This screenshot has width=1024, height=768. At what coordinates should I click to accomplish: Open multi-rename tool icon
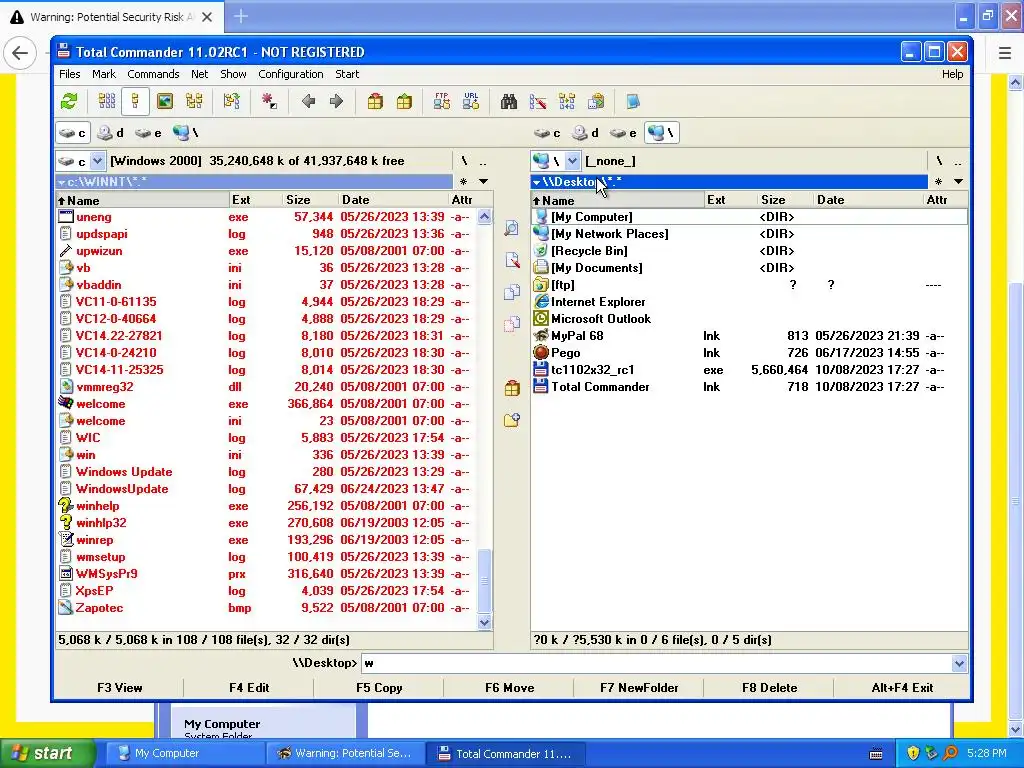[538, 101]
